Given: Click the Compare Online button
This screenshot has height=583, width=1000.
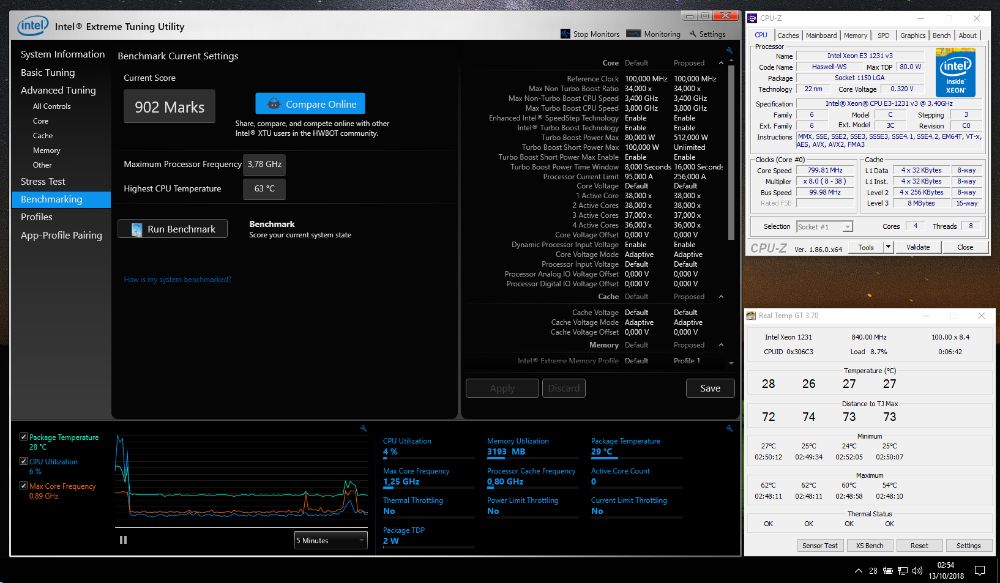Looking at the screenshot, I should point(310,104).
